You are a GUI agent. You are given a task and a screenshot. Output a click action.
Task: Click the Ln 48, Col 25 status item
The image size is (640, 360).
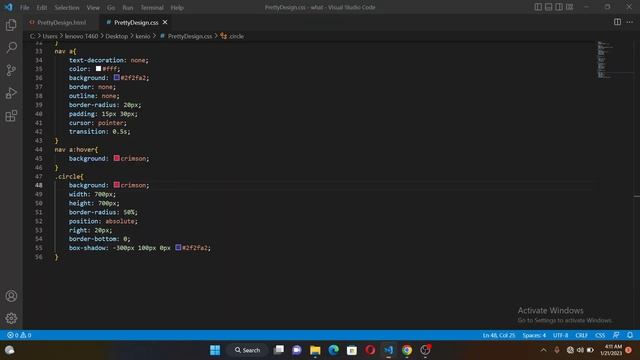click(499, 335)
